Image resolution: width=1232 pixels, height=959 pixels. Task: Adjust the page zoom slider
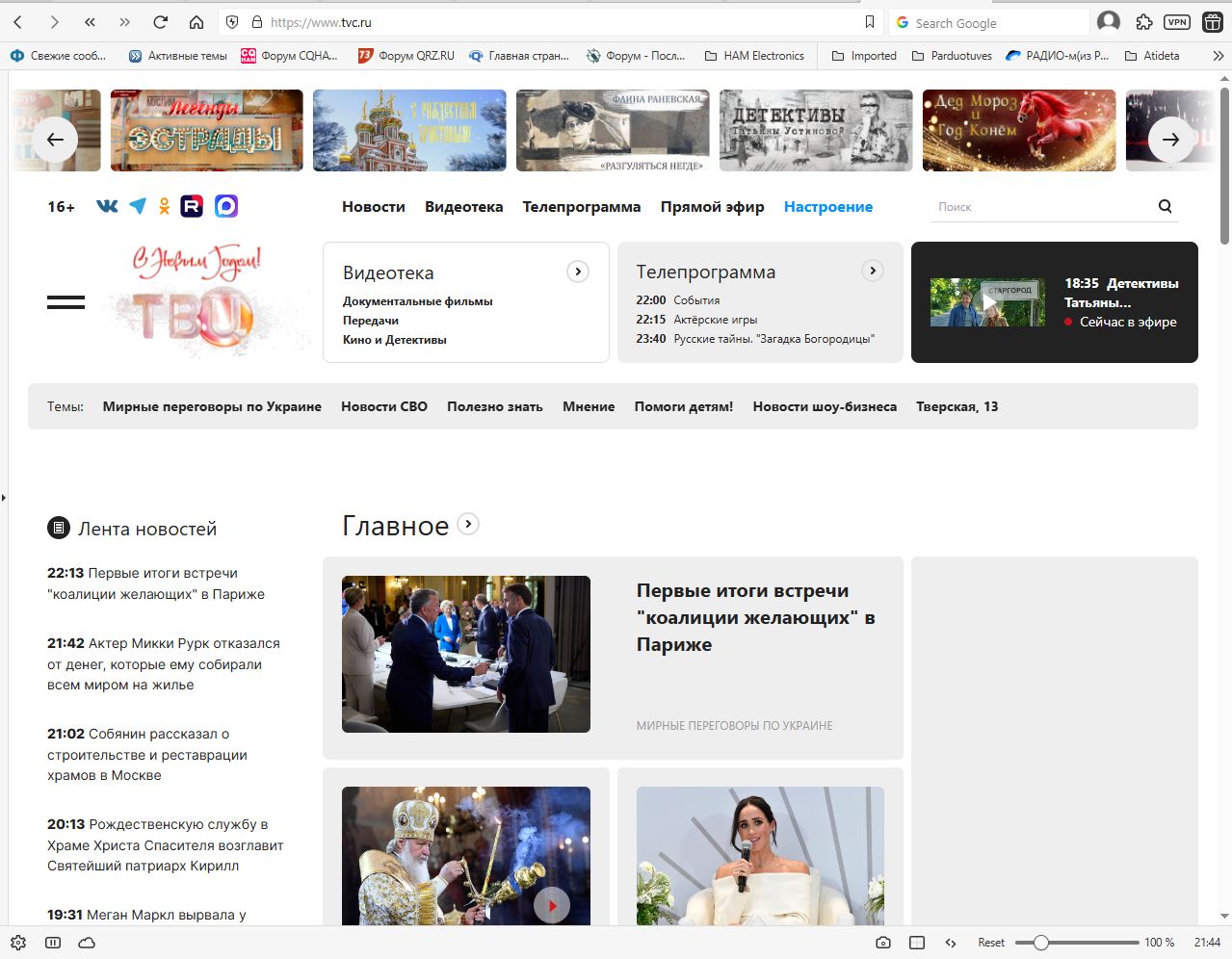pyautogui.click(x=1041, y=943)
